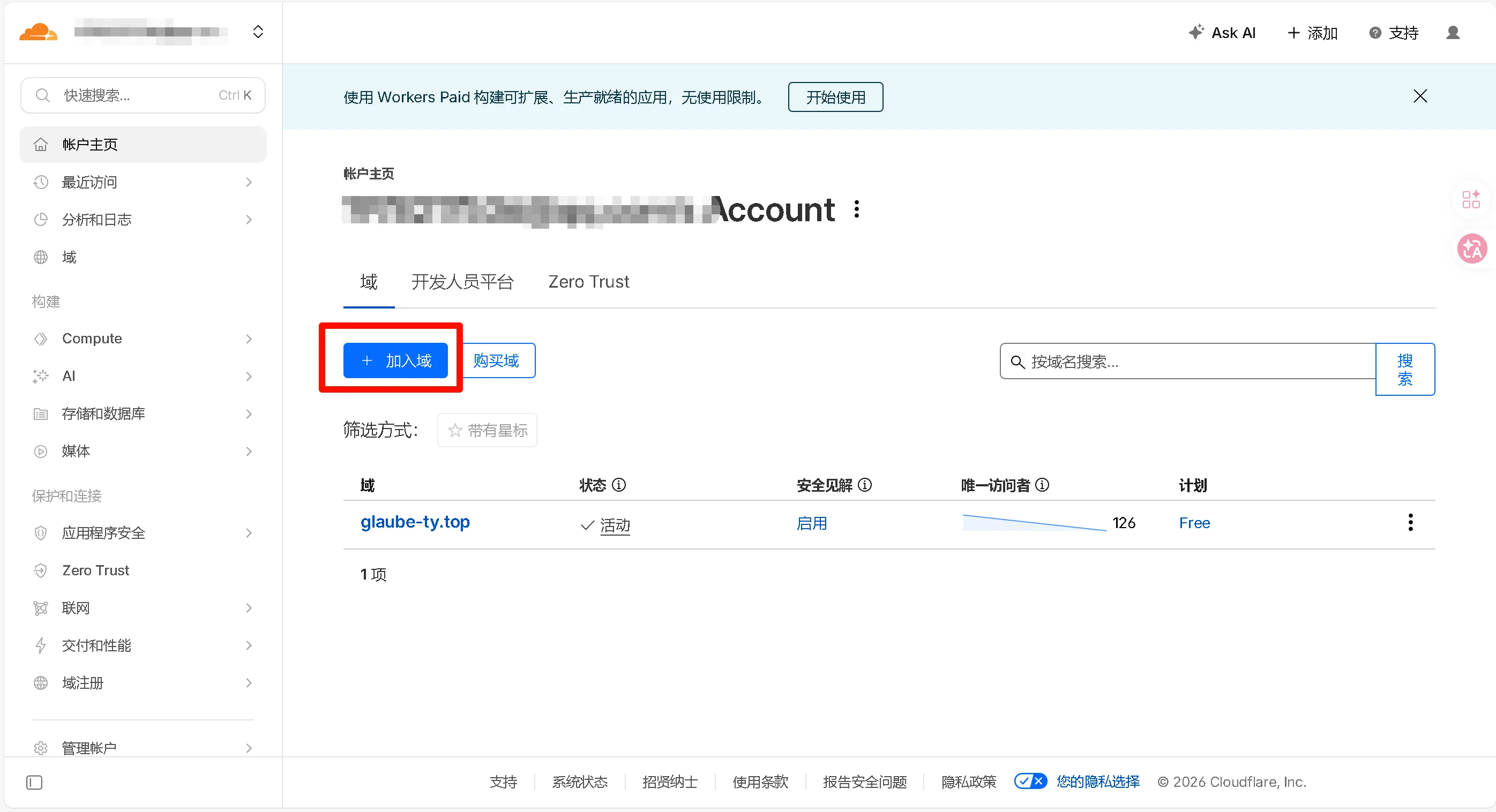This screenshot has width=1496, height=812.
Task: Click the 交付和性能 lightning icon
Action: 41,645
